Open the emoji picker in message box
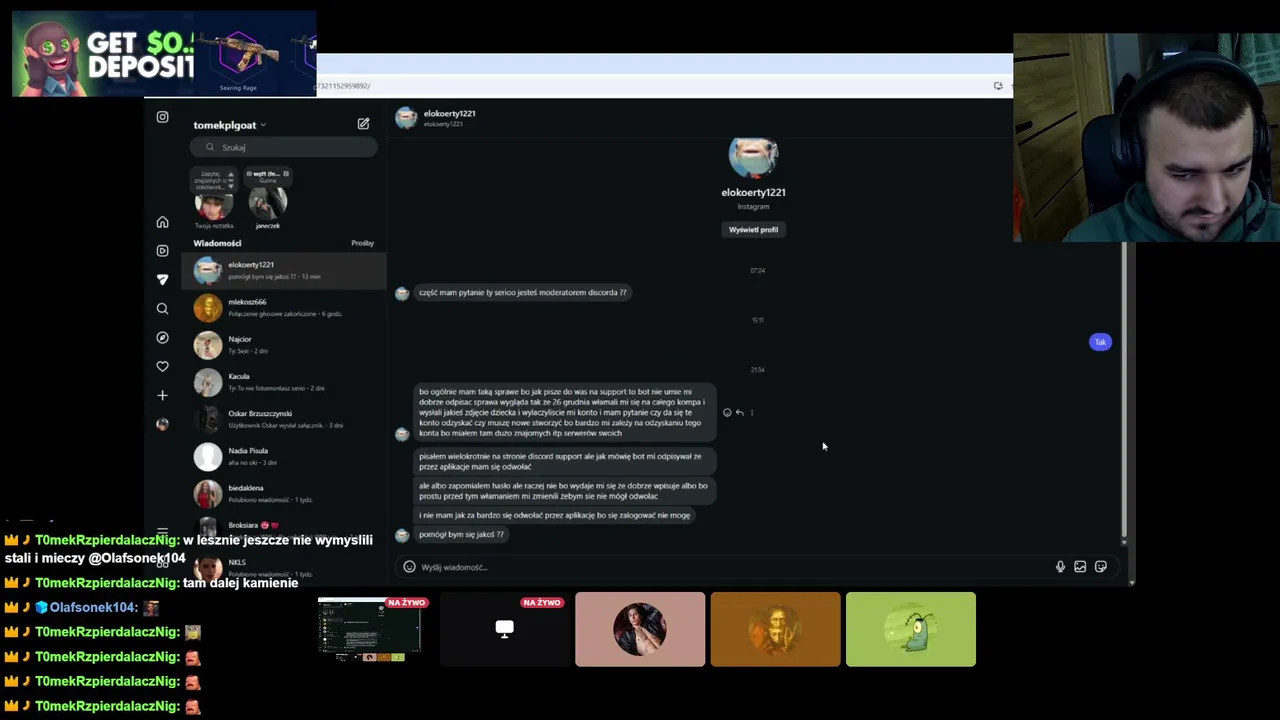 pyautogui.click(x=409, y=567)
